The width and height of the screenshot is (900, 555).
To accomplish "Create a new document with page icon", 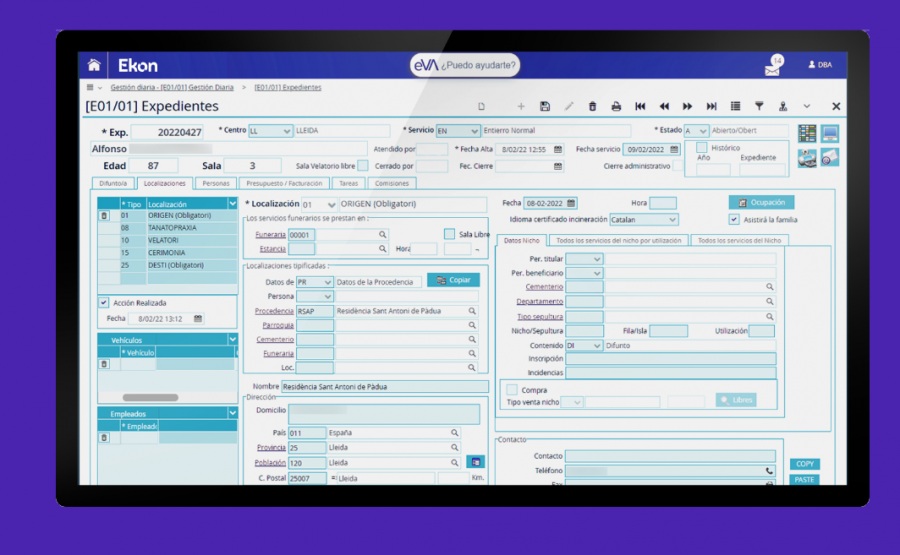I will 482,106.
